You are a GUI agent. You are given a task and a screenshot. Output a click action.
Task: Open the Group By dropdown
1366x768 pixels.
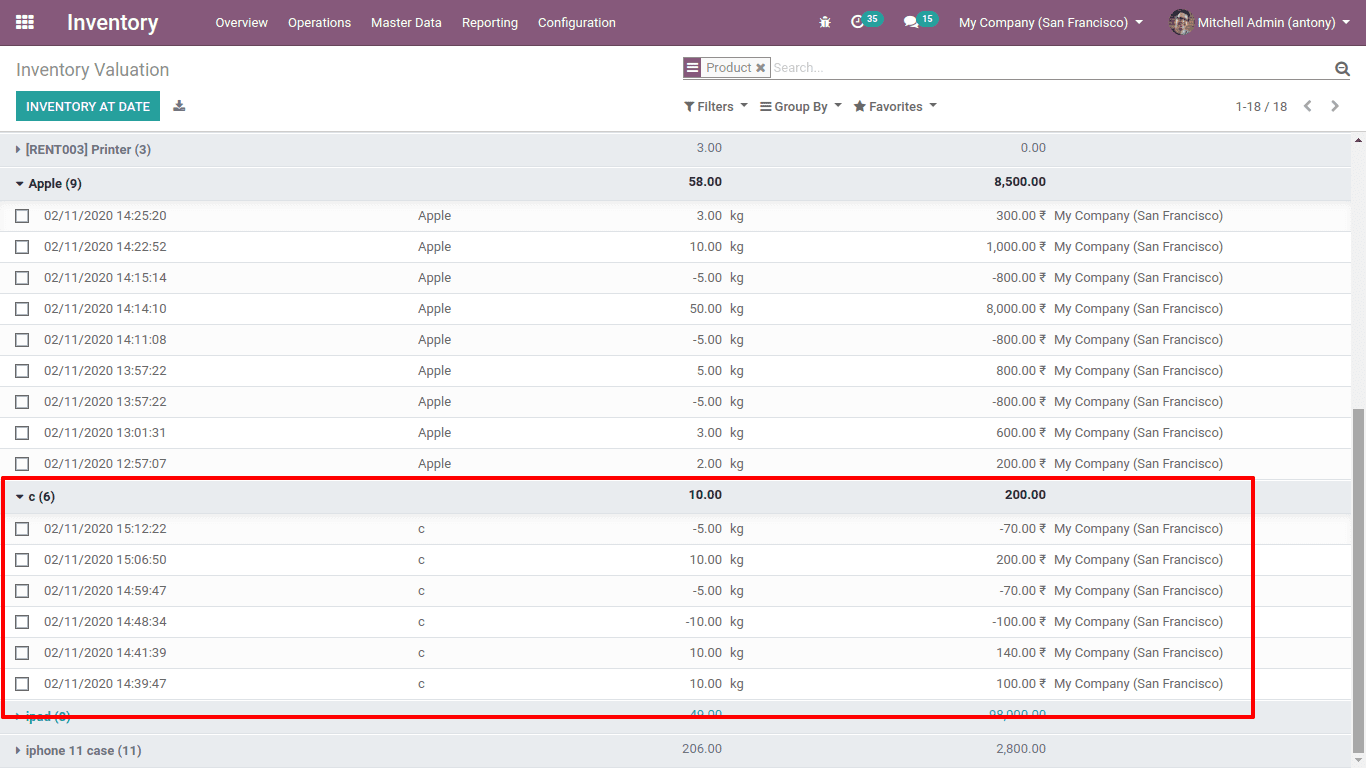[801, 106]
